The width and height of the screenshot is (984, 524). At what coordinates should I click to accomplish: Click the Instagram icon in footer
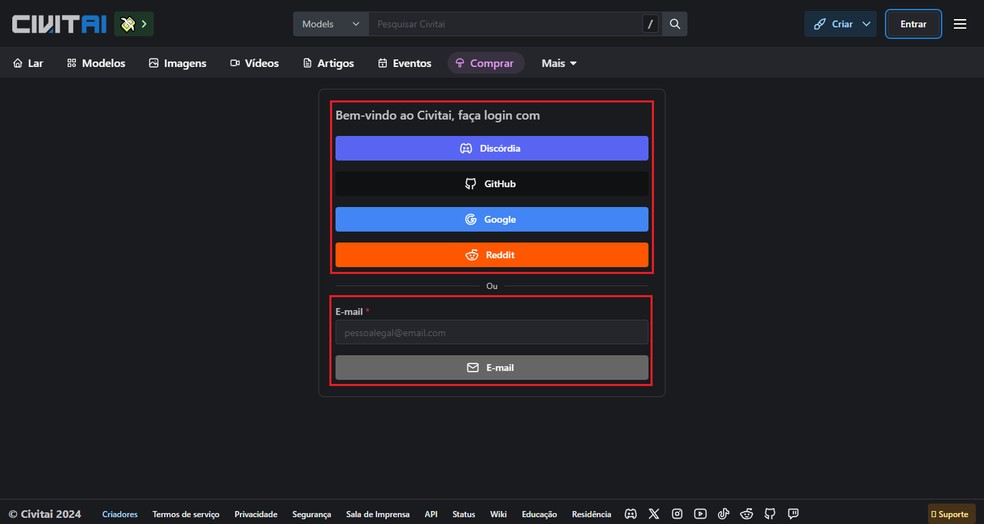pos(677,514)
